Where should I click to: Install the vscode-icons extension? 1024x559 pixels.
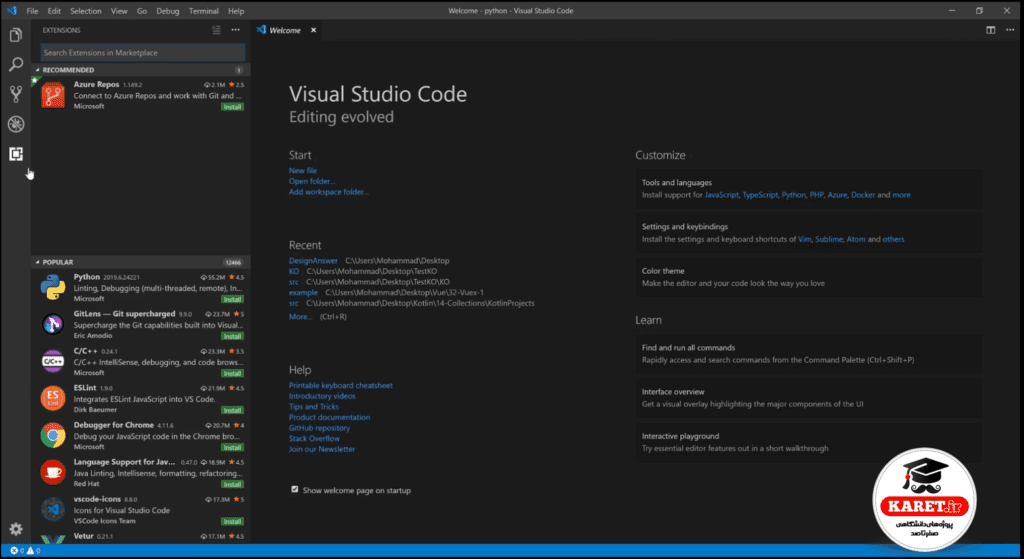[x=232, y=522]
